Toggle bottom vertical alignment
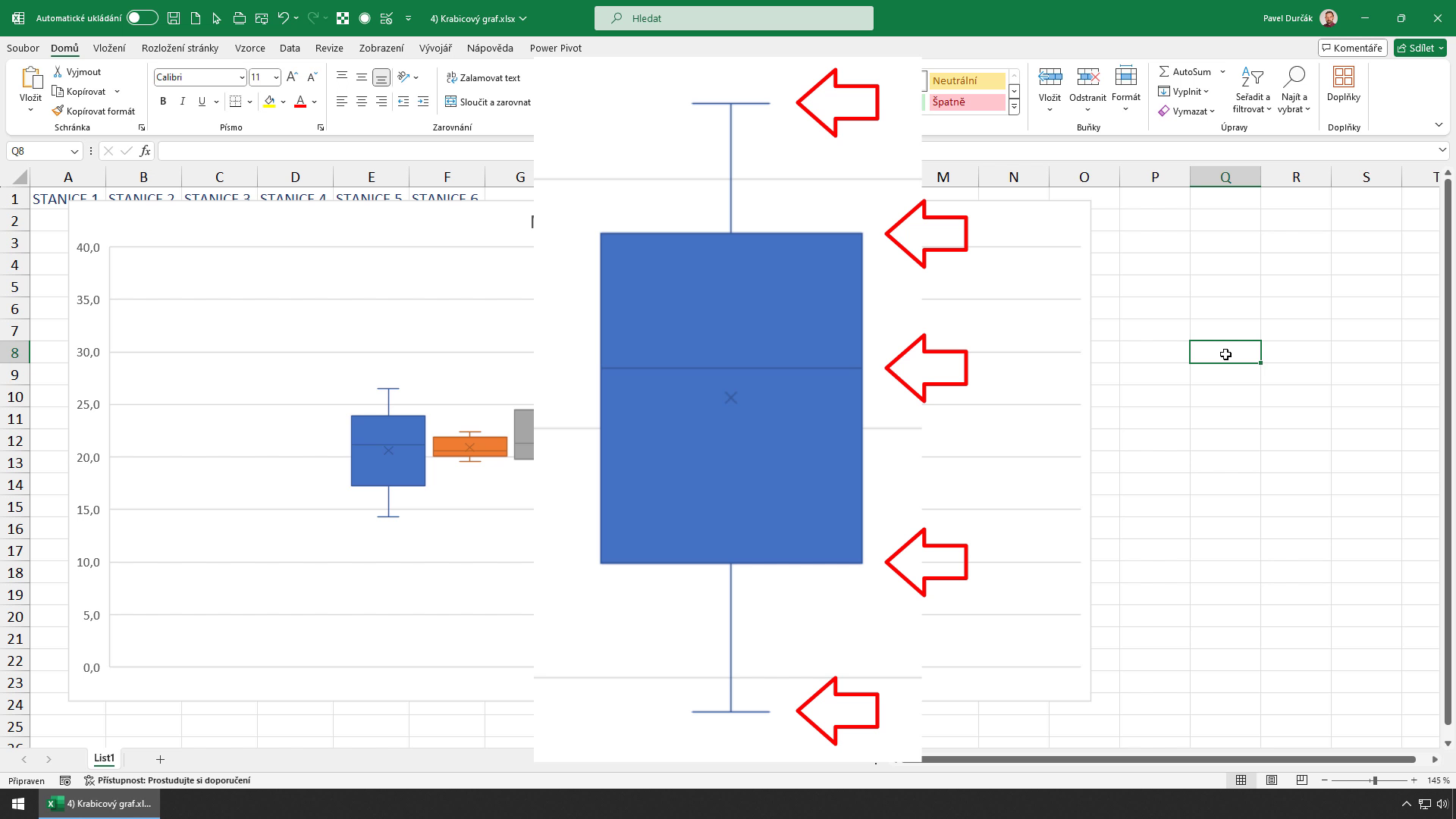This screenshot has width=1456, height=819. [x=381, y=77]
